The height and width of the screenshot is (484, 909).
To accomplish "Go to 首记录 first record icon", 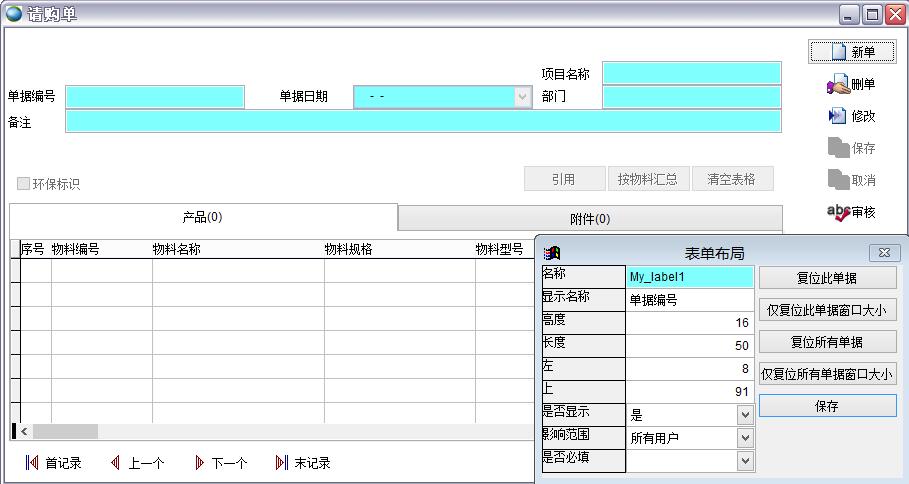I will click(x=32, y=463).
